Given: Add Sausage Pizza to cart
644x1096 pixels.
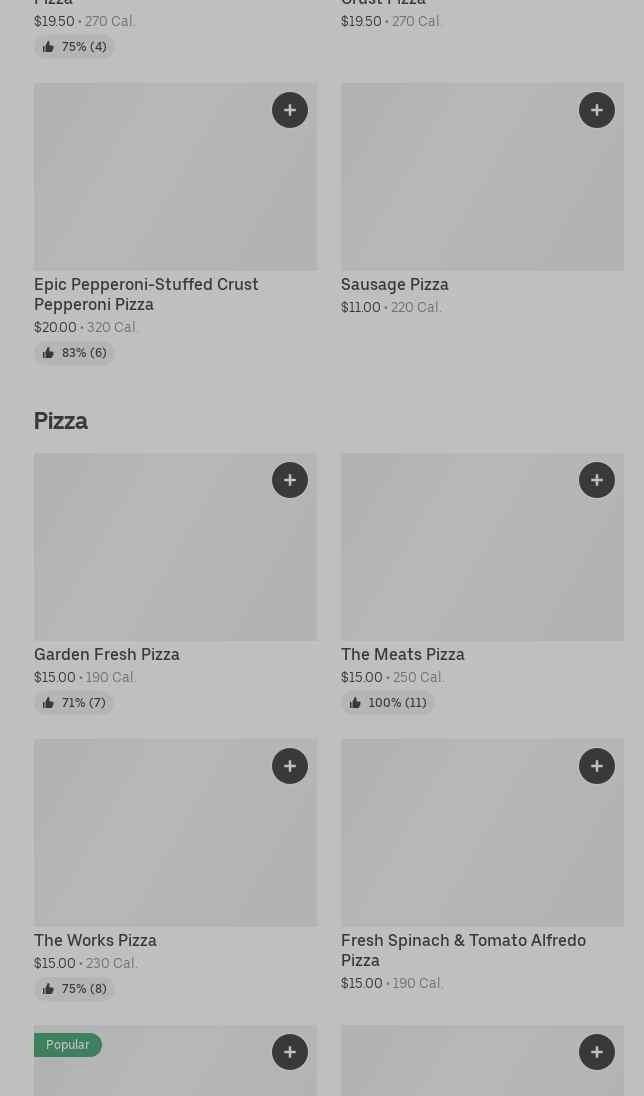Looking at the screenshot, I should (x=597, y=110).
